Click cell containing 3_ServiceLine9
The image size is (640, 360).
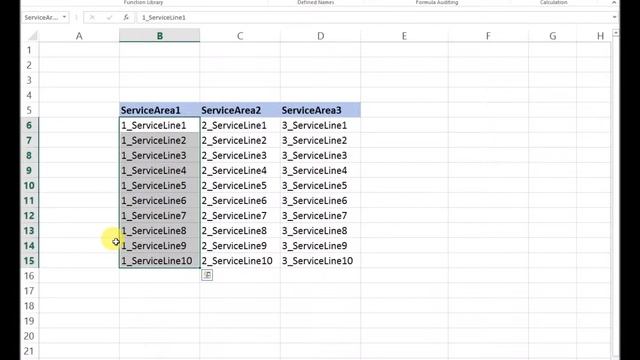coord(320,246)
